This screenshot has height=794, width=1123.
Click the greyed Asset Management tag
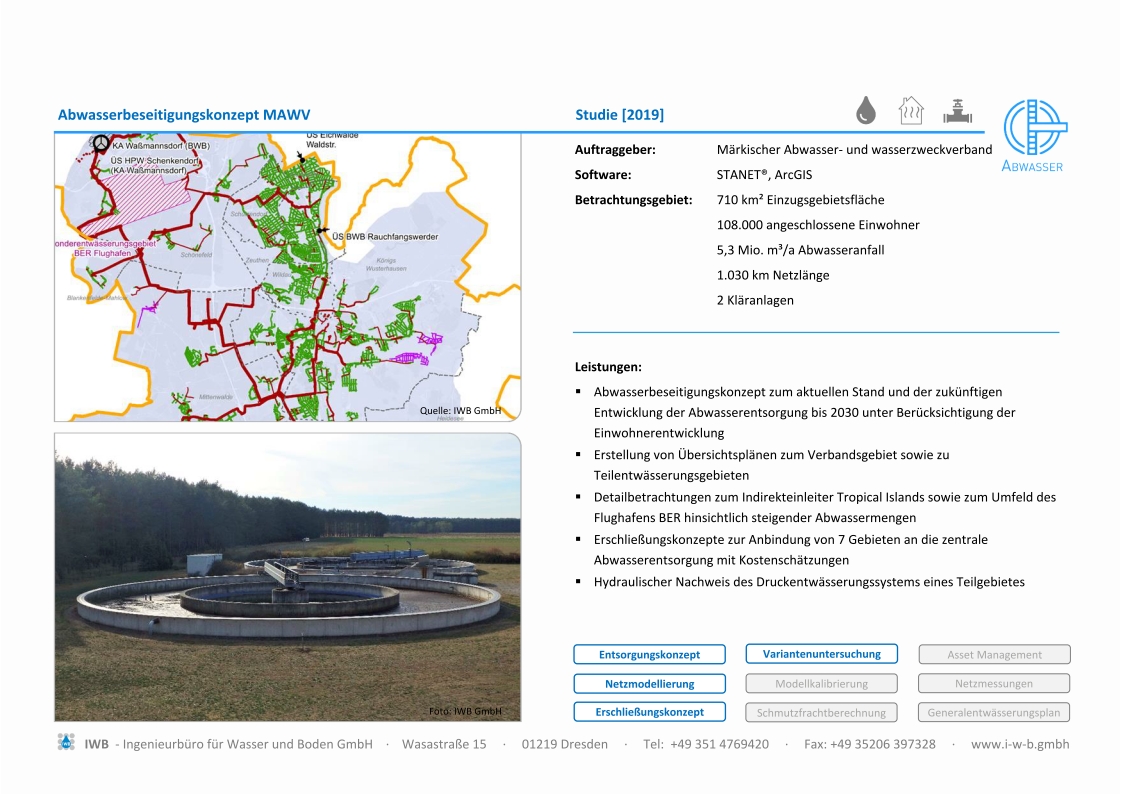click(x=994, y=655)
